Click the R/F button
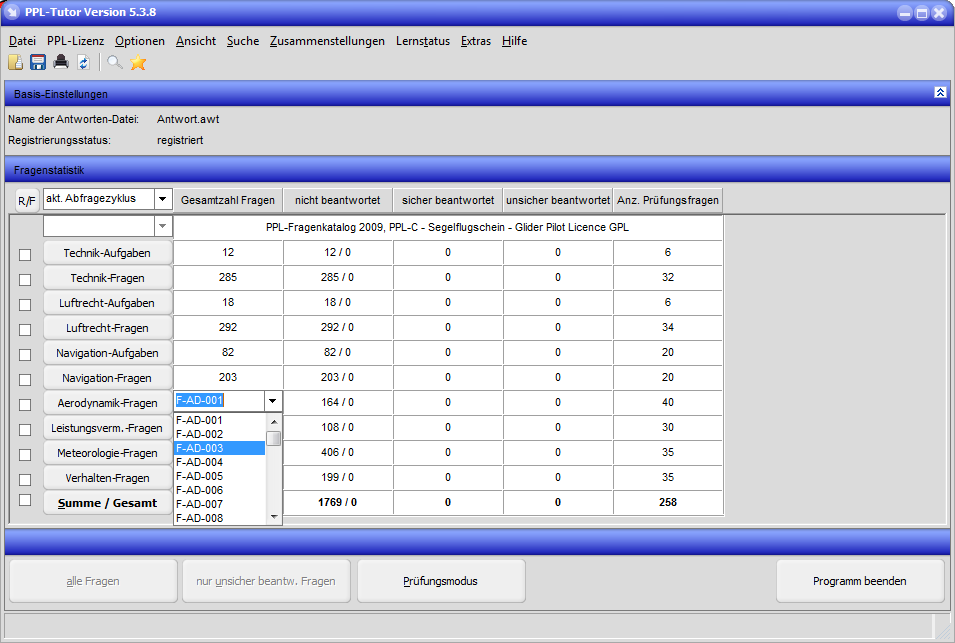 tap(27, 200)
